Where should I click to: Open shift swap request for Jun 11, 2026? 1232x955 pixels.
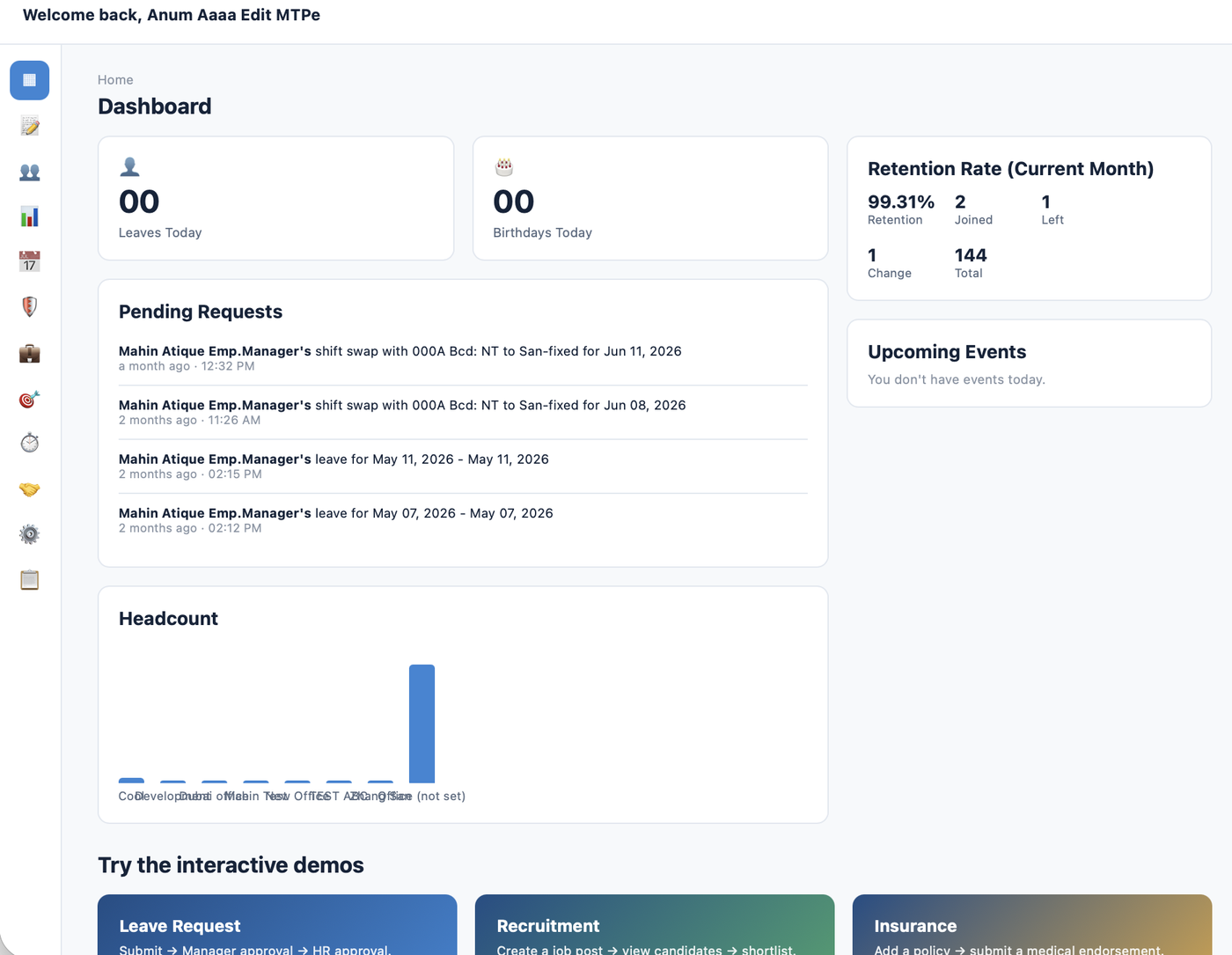[x=463, y=358]
